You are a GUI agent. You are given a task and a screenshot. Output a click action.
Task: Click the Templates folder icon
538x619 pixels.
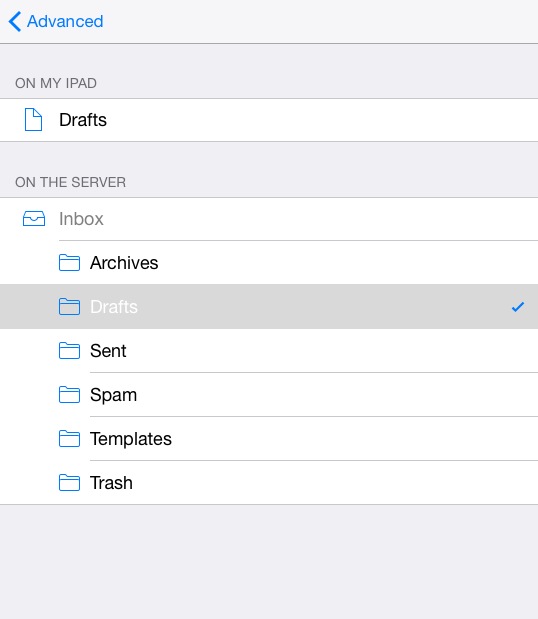[x=69, y=439]
